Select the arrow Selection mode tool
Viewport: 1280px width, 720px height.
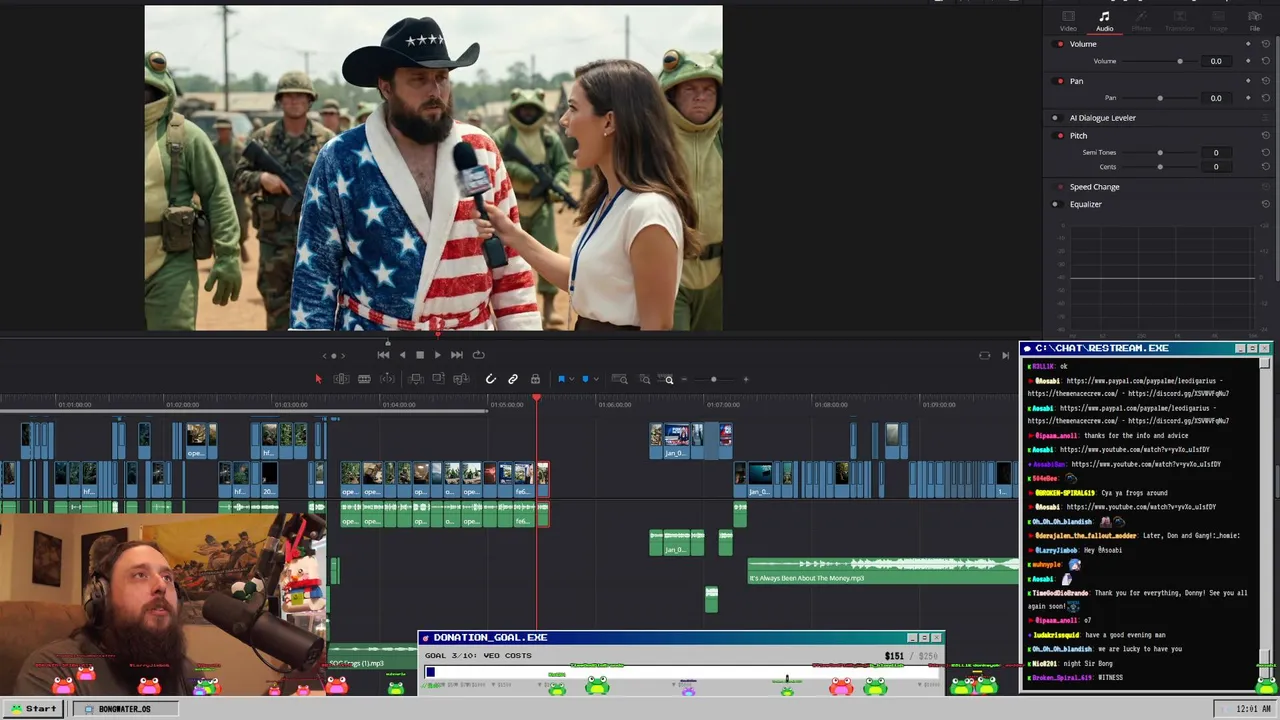319,379
